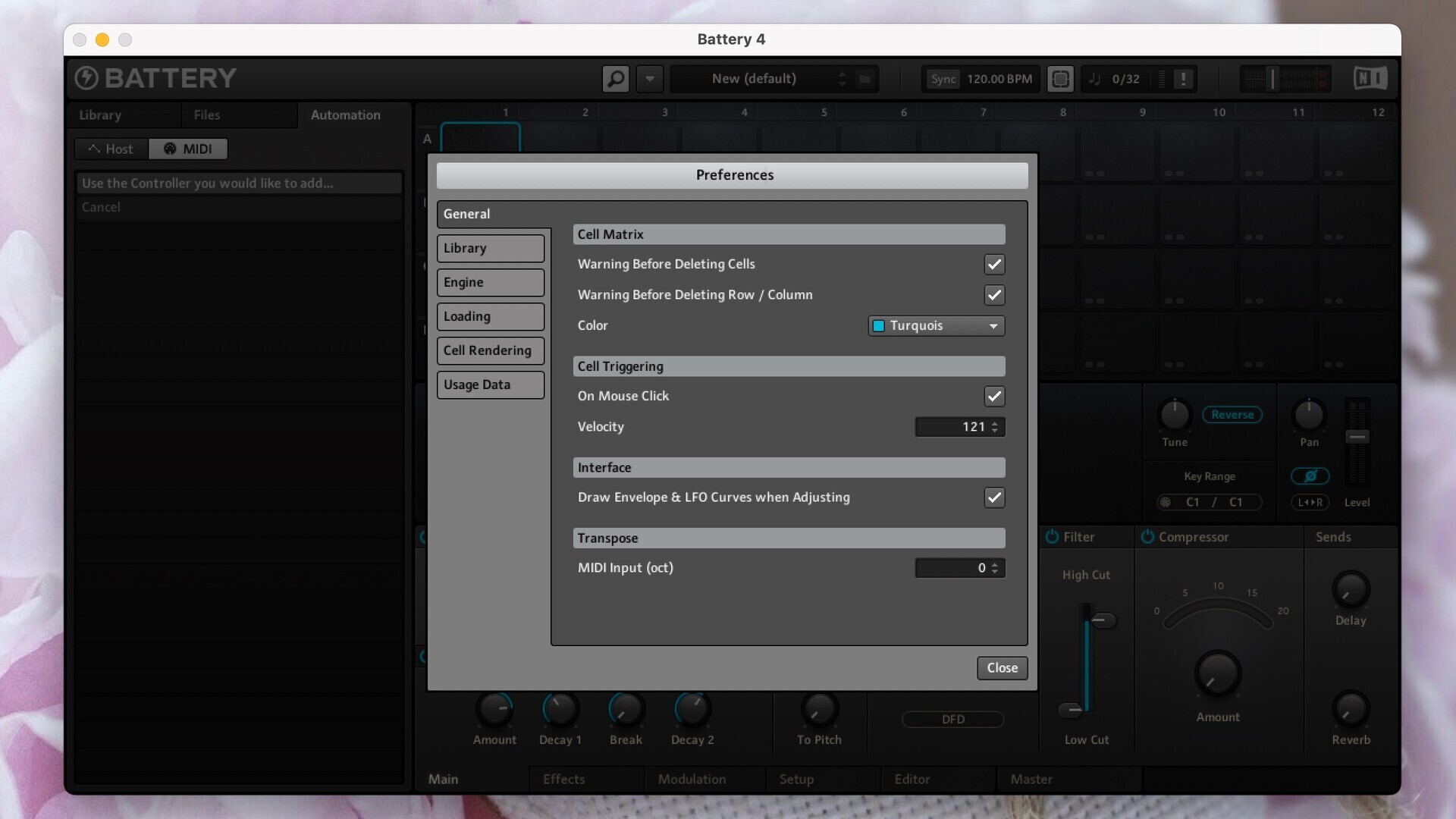Click the 120.00 BPM tempo field
The height and width of the screenshot is (819, 1456).
coord(999,79)
